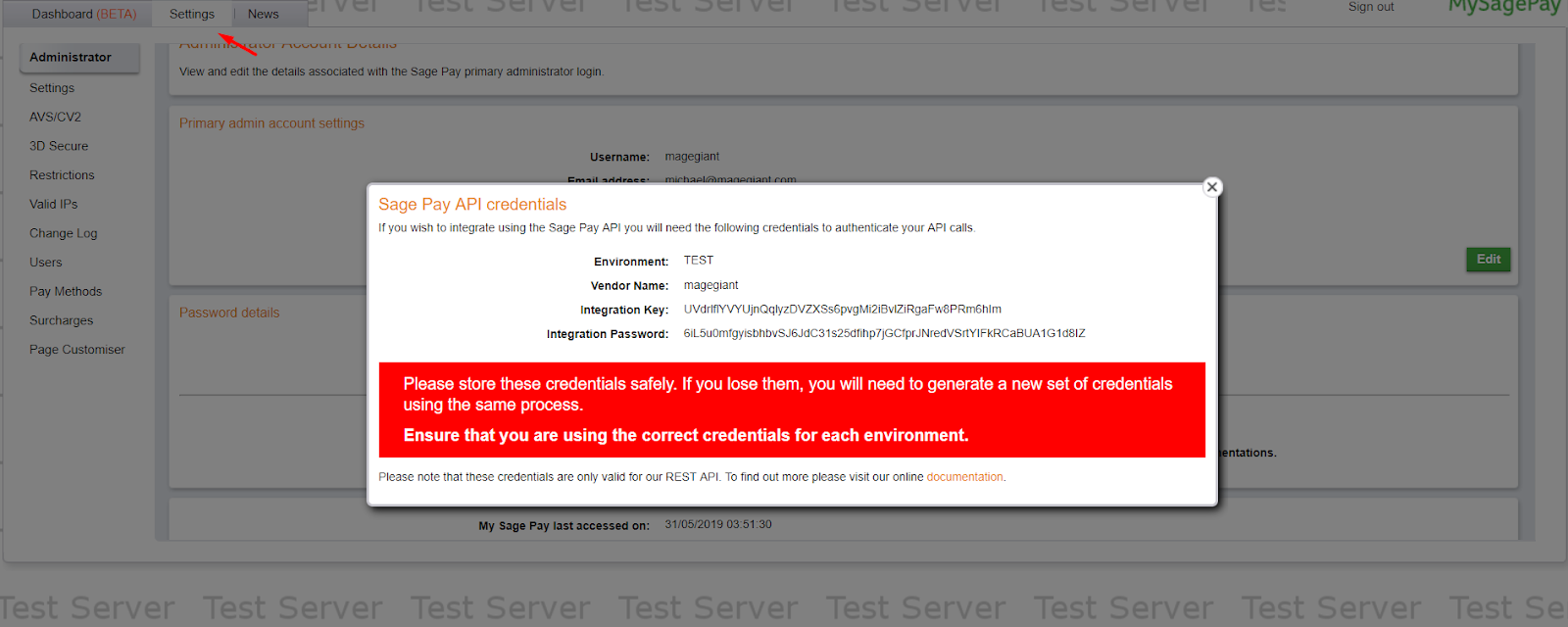1568x627 pixels.
Task: Close the Sage Pay API credentials dialog
Action: (1212, 187)
